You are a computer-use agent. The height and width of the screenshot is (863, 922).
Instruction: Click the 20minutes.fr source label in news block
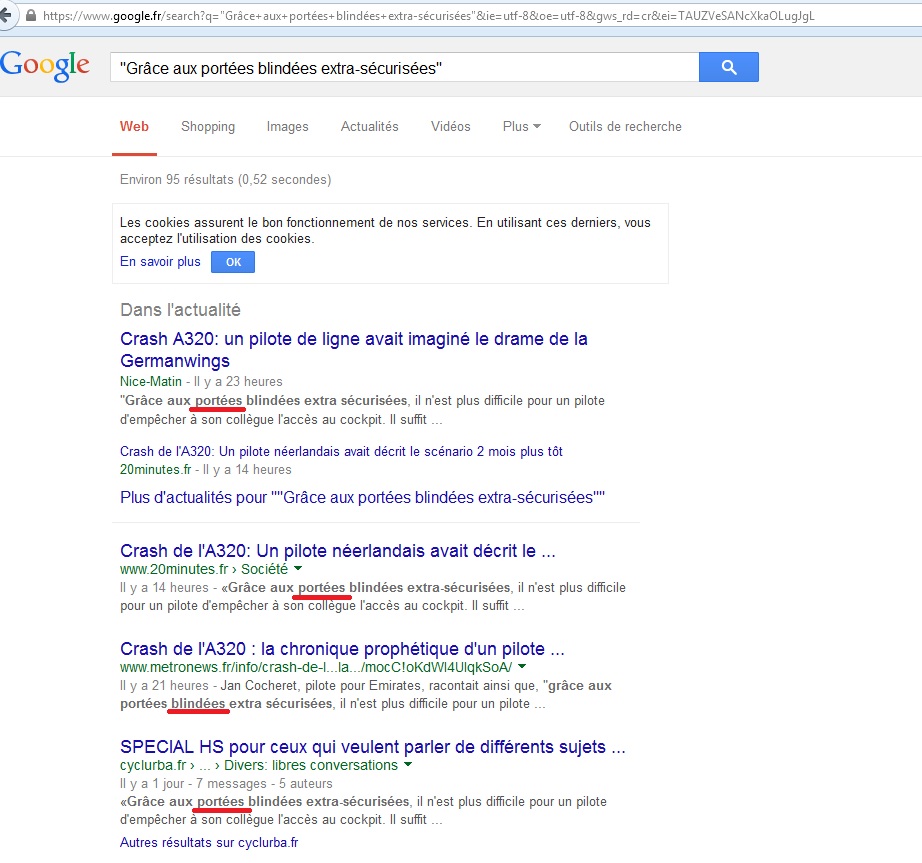click(155, 470)
